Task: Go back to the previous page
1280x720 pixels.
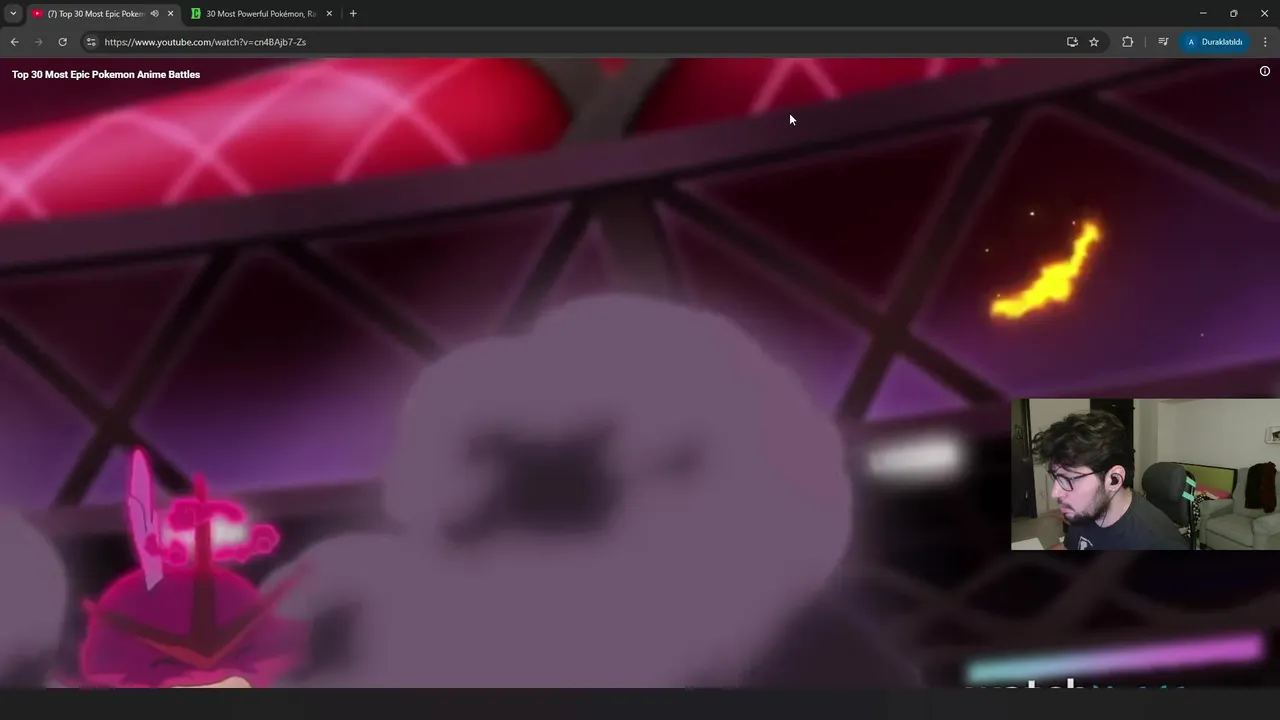Action: [14, 42]
